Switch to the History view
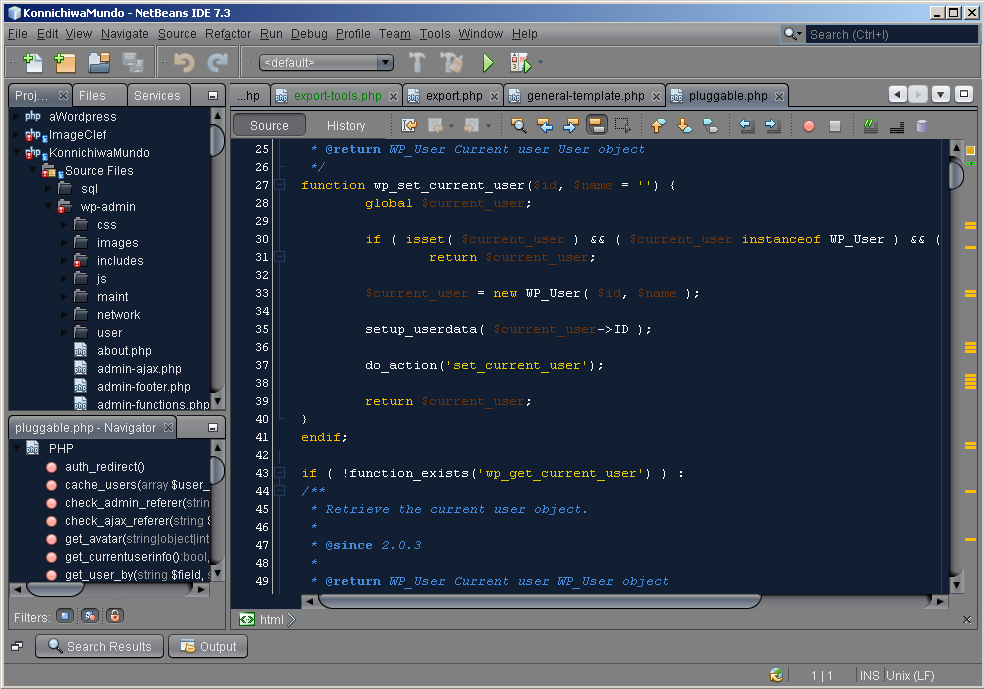Image resolution: width=984 pixels, height=689 pixels. (x=346, y=126)
